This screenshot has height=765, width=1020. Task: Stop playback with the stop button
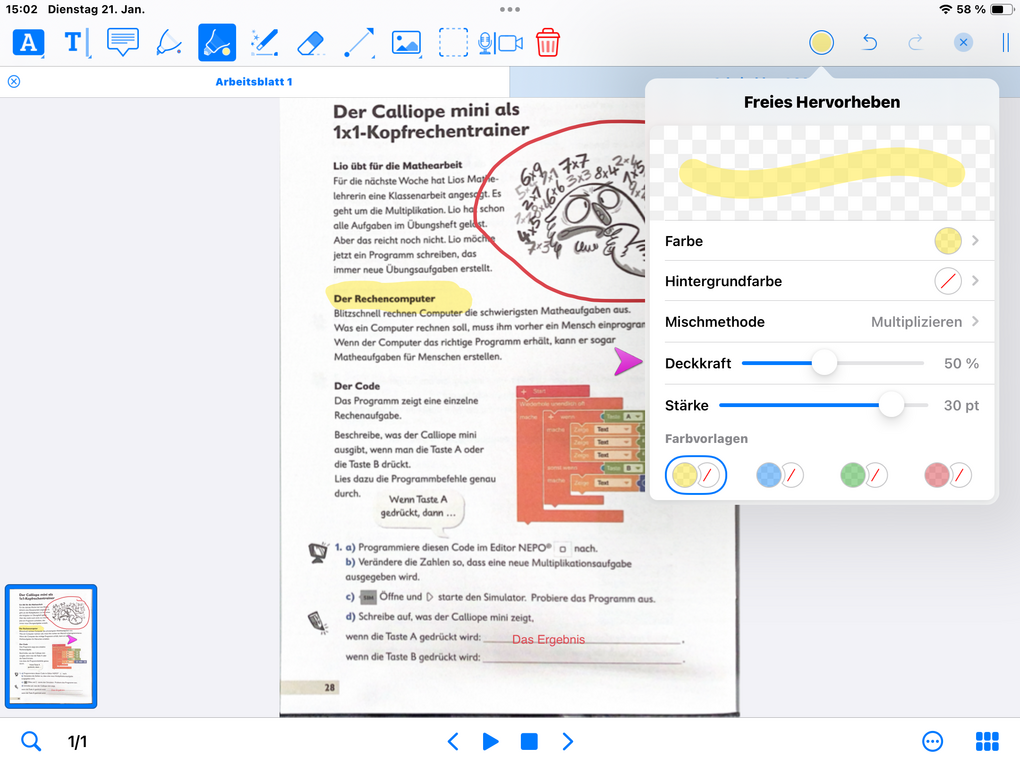pos(530,741)
